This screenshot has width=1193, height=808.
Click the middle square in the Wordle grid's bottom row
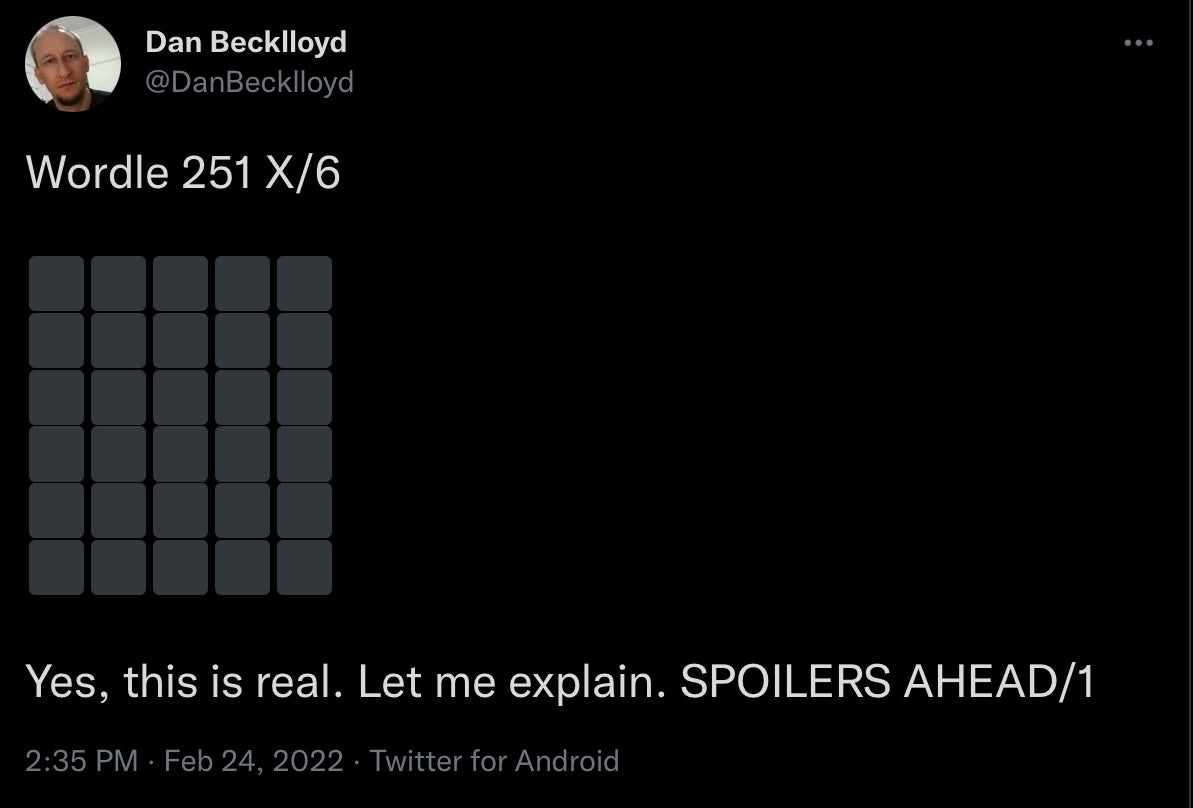(181, 567)
